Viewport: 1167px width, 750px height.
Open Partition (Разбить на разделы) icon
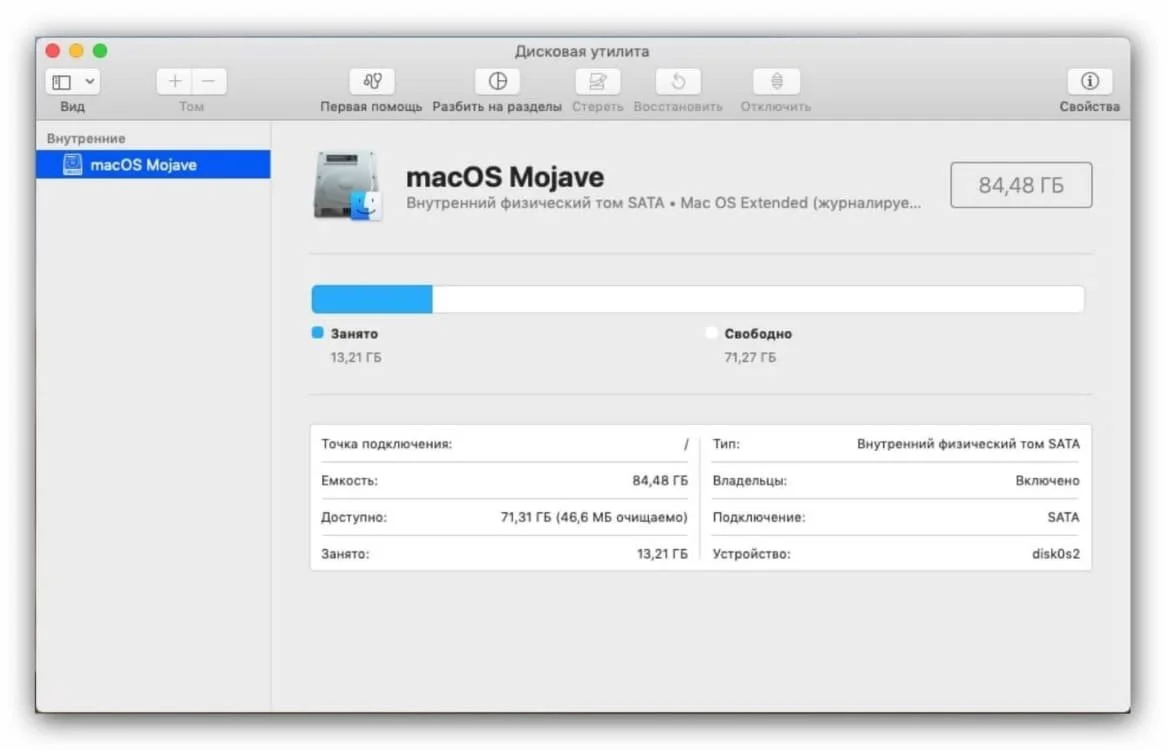pos(497,81)
